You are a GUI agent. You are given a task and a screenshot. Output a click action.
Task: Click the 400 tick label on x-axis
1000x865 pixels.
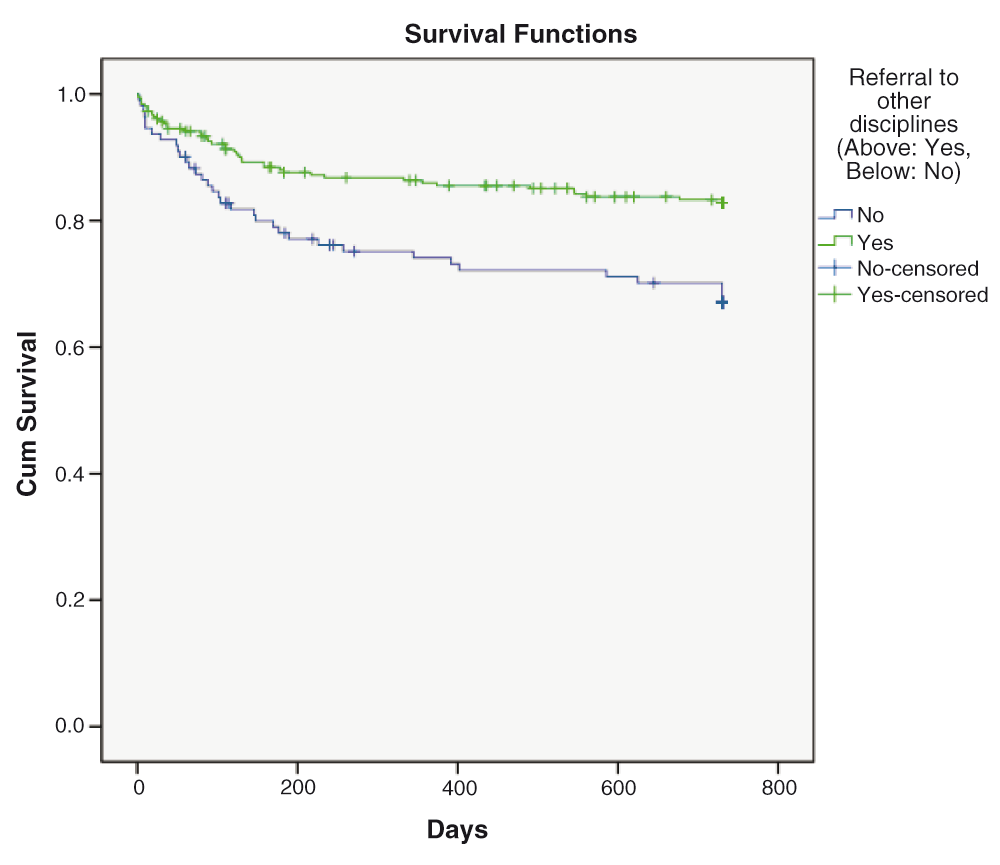click(x=459, y=788)
